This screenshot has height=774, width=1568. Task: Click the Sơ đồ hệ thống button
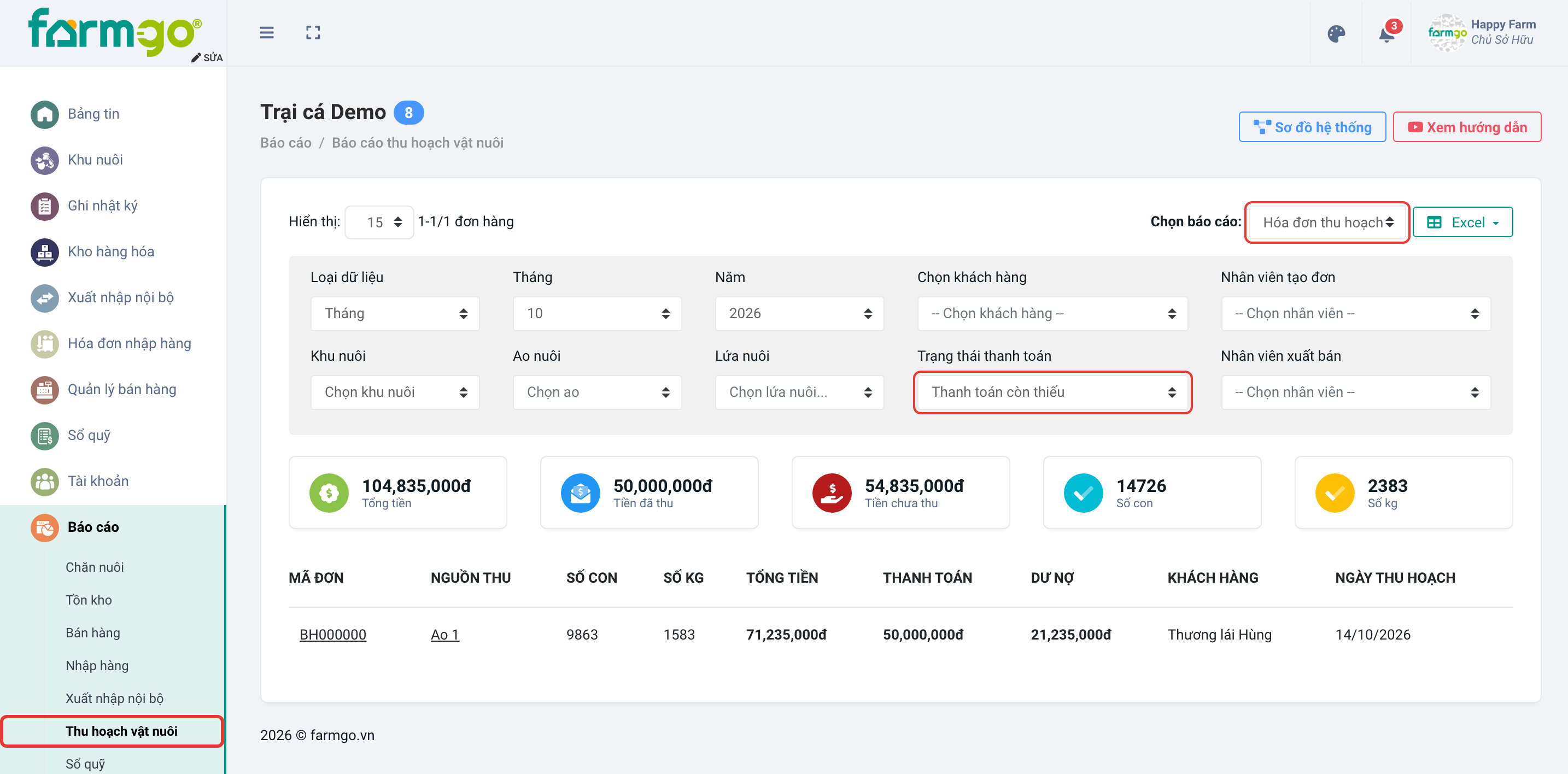click(x=1312, y=128)
